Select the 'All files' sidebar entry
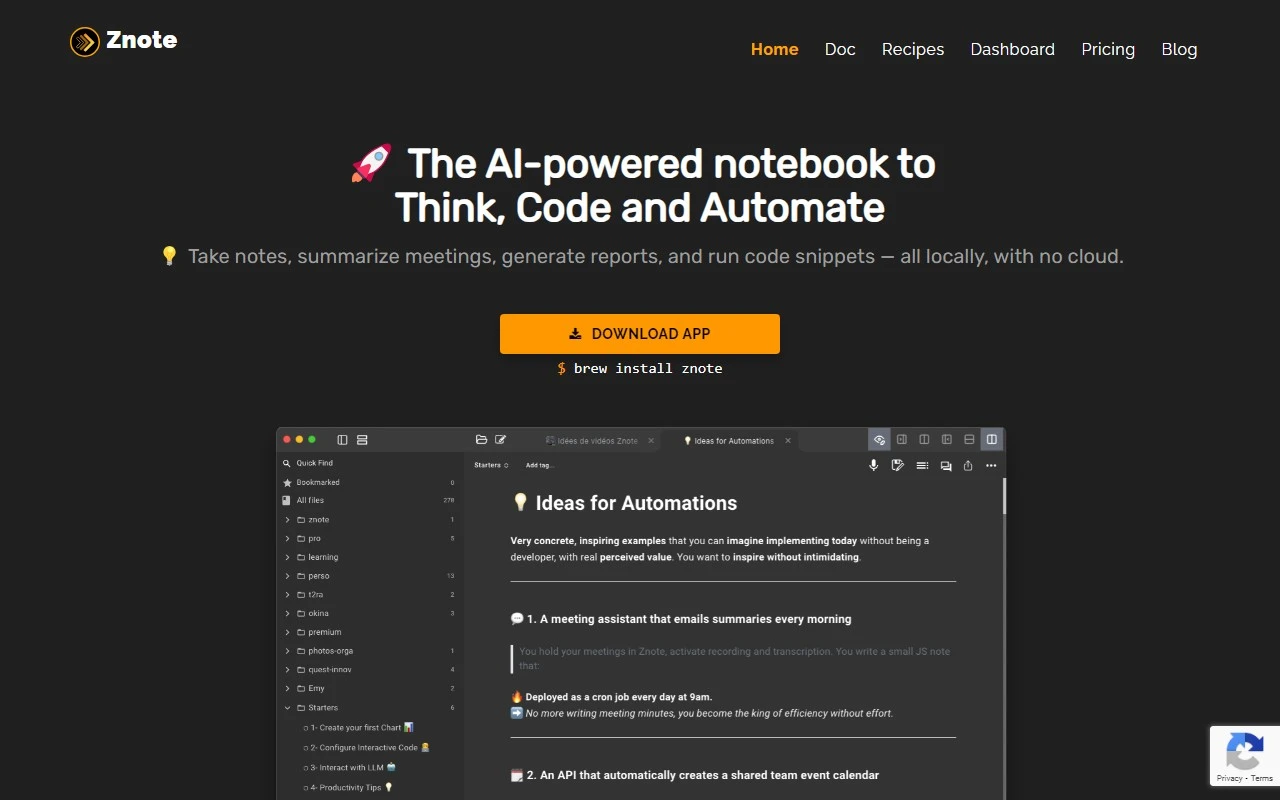The height and width of the screenshot is (800, 1280). pos(368,500)
